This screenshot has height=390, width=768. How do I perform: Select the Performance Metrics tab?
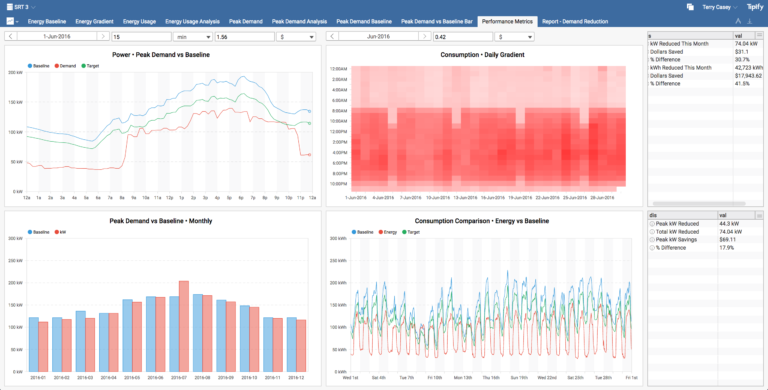point(507,22)
